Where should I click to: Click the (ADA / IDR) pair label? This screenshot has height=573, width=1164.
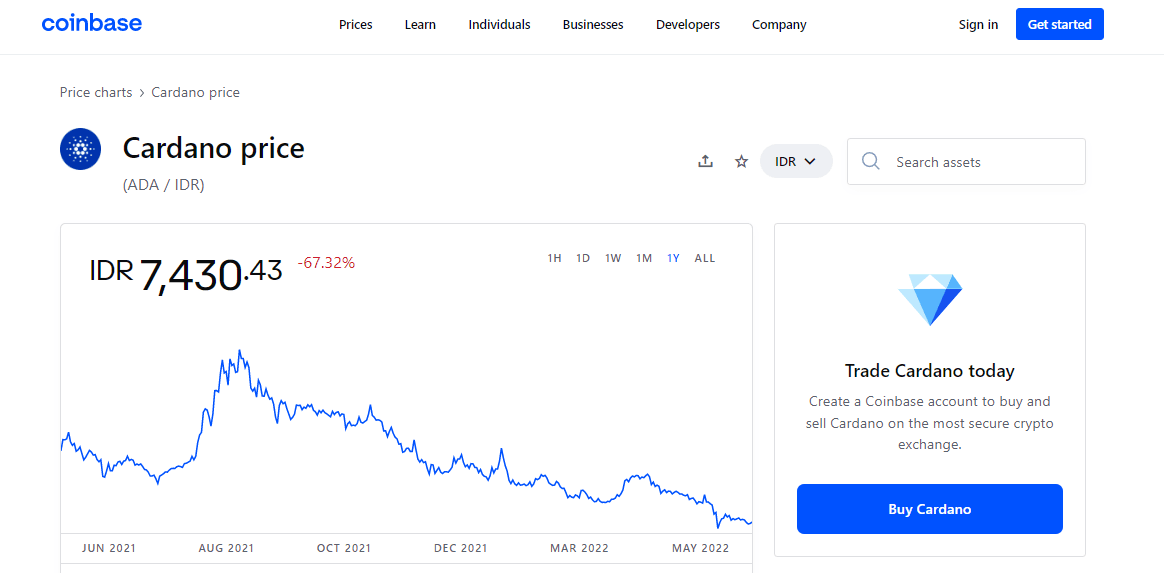click(x=163, y=185)
